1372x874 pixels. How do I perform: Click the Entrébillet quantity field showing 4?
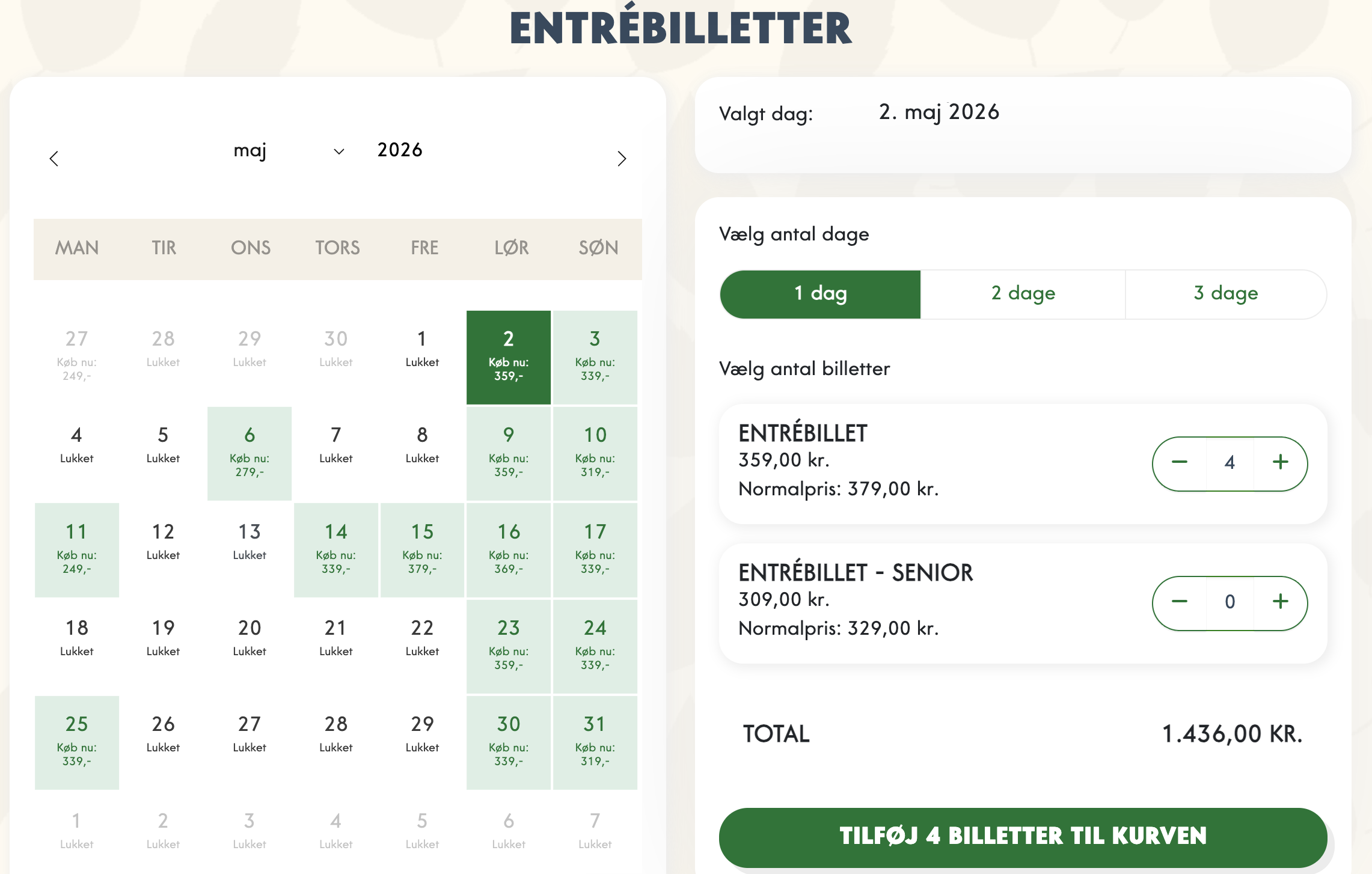click(1230, 462)
